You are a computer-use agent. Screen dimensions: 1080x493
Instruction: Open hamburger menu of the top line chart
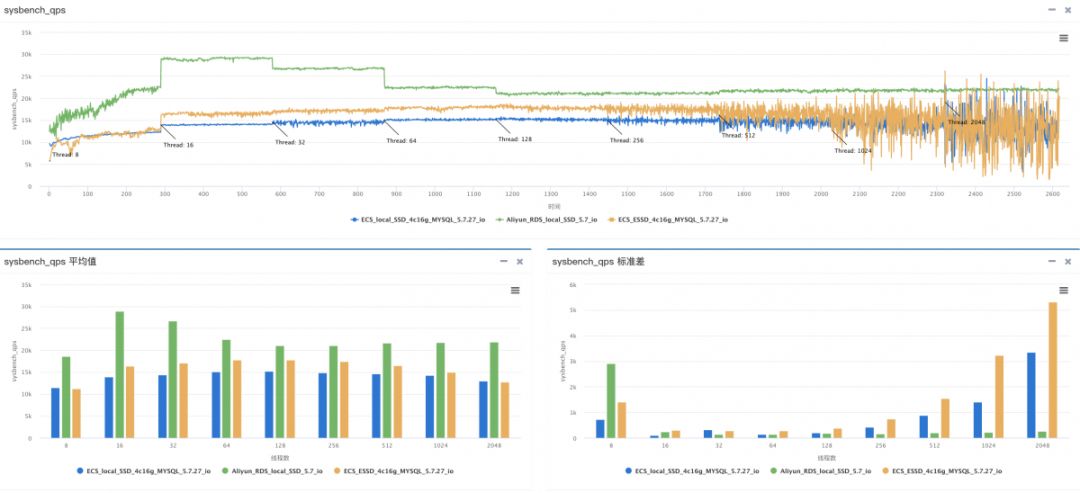point(1064,38)
